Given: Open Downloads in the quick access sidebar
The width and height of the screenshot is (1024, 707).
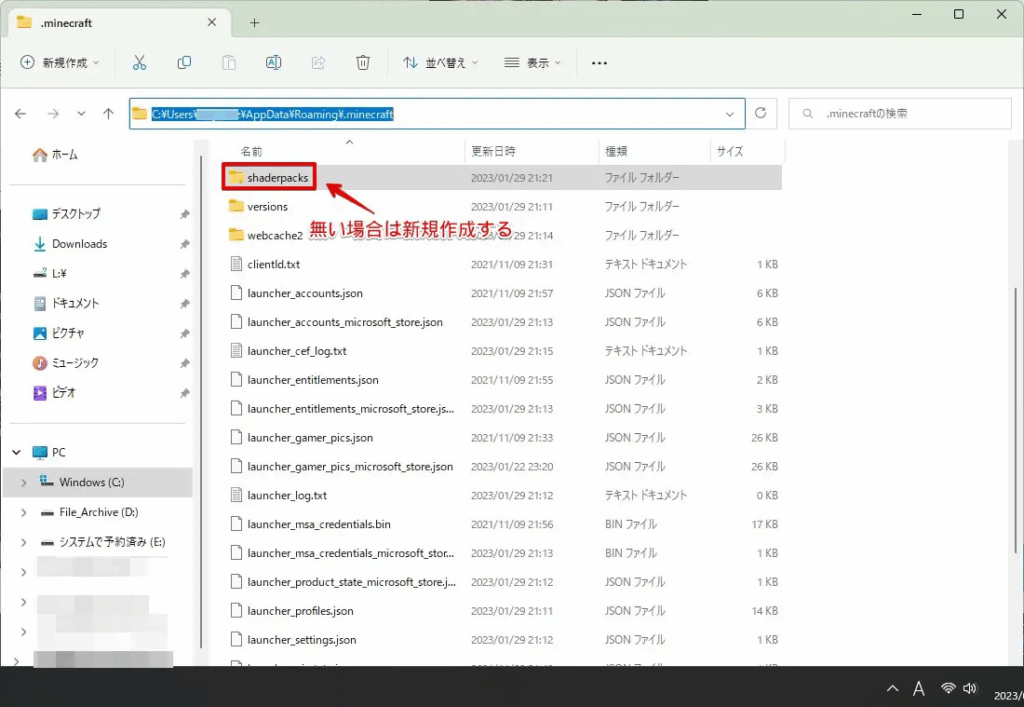Looking at the screenshot, I should (x=79, y=244).
